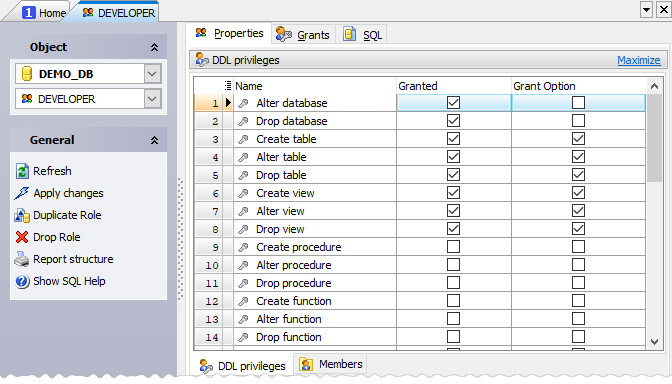
Task: Disable Grant Option for Create table
Action: point(579,139)
